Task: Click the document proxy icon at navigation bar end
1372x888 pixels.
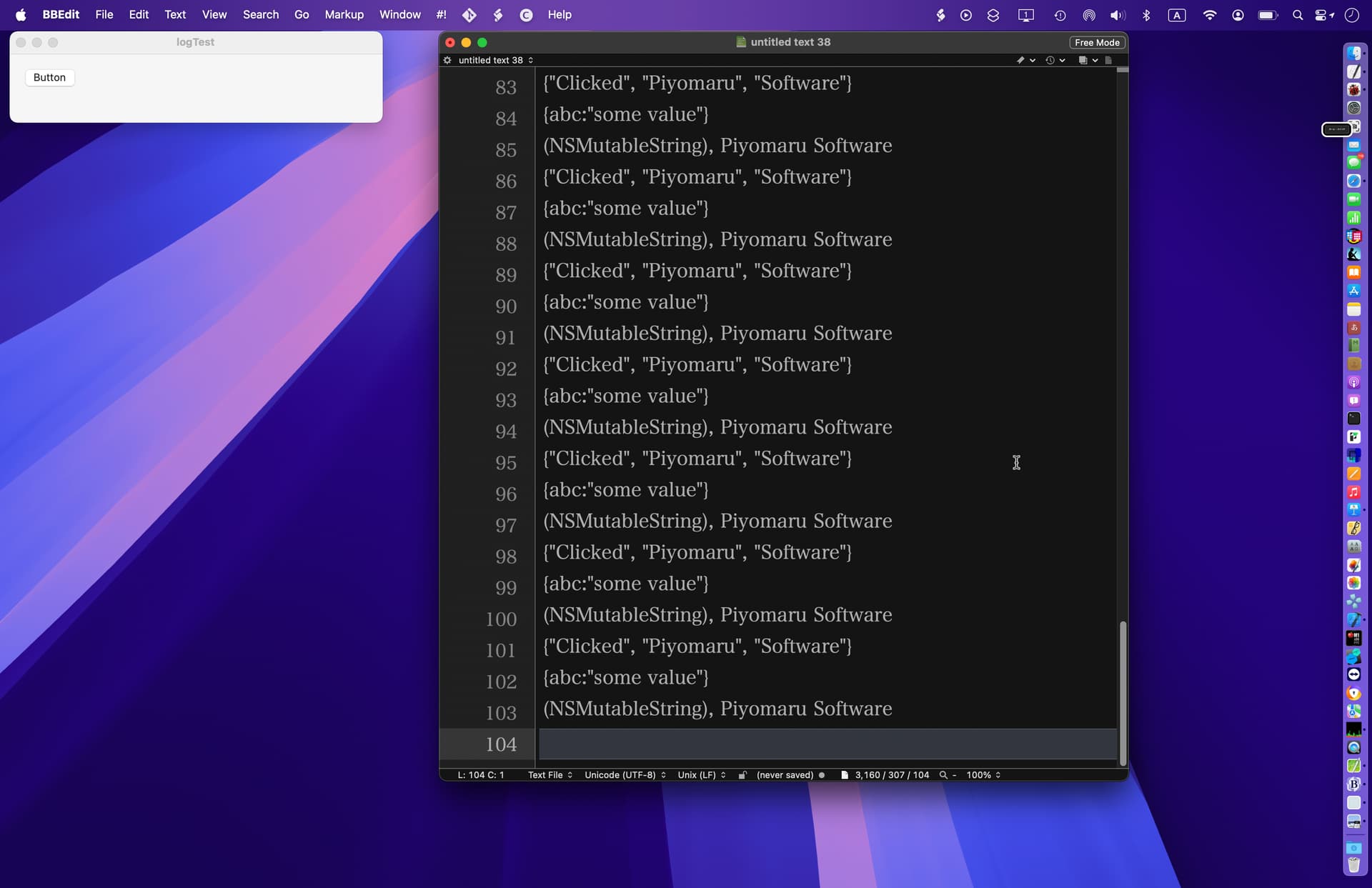Action: pyautogui.click(x=1108, y=60)
